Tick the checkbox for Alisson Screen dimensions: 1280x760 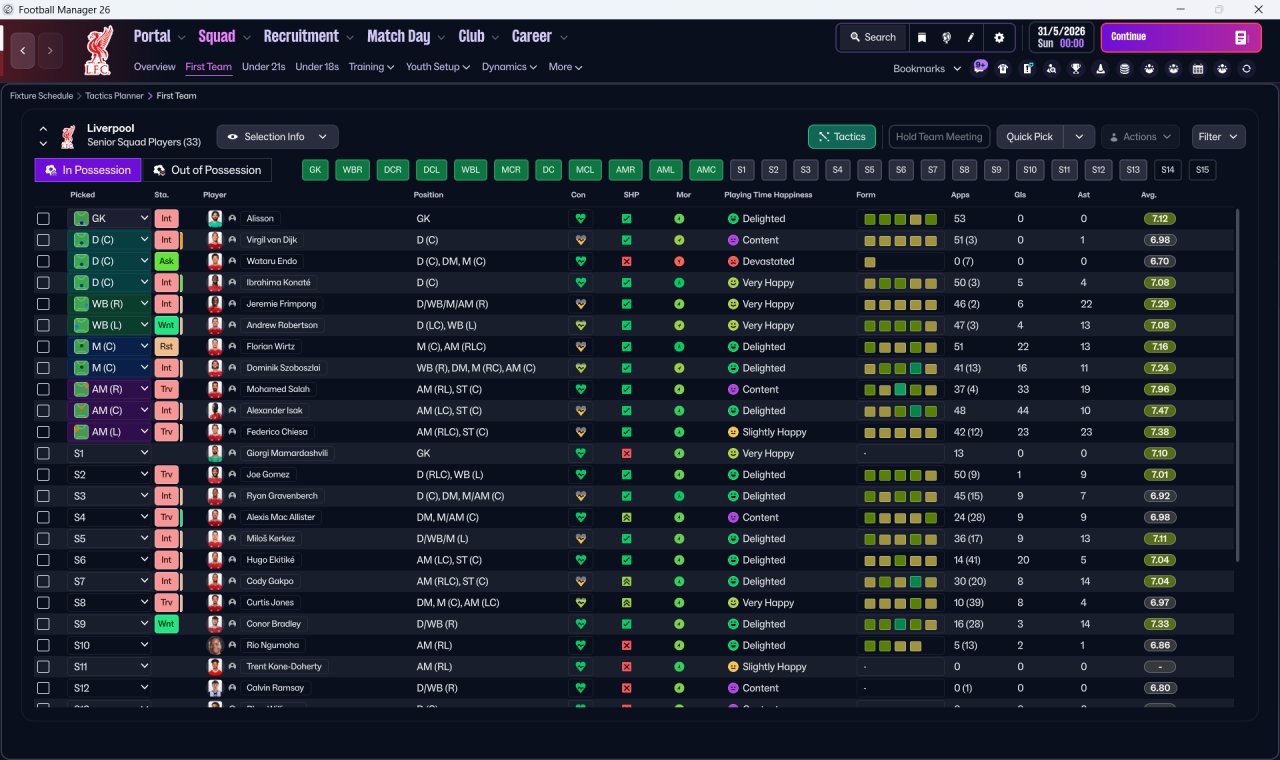tap(43, 219)
